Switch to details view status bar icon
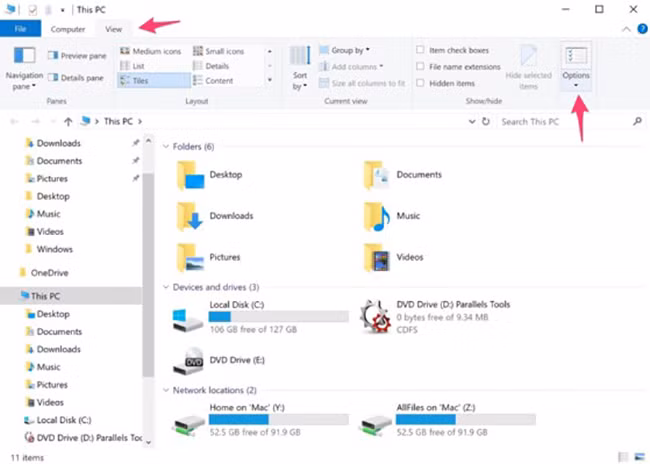The width and height of the screenshot is (650, 464). [x=623, y=457]
